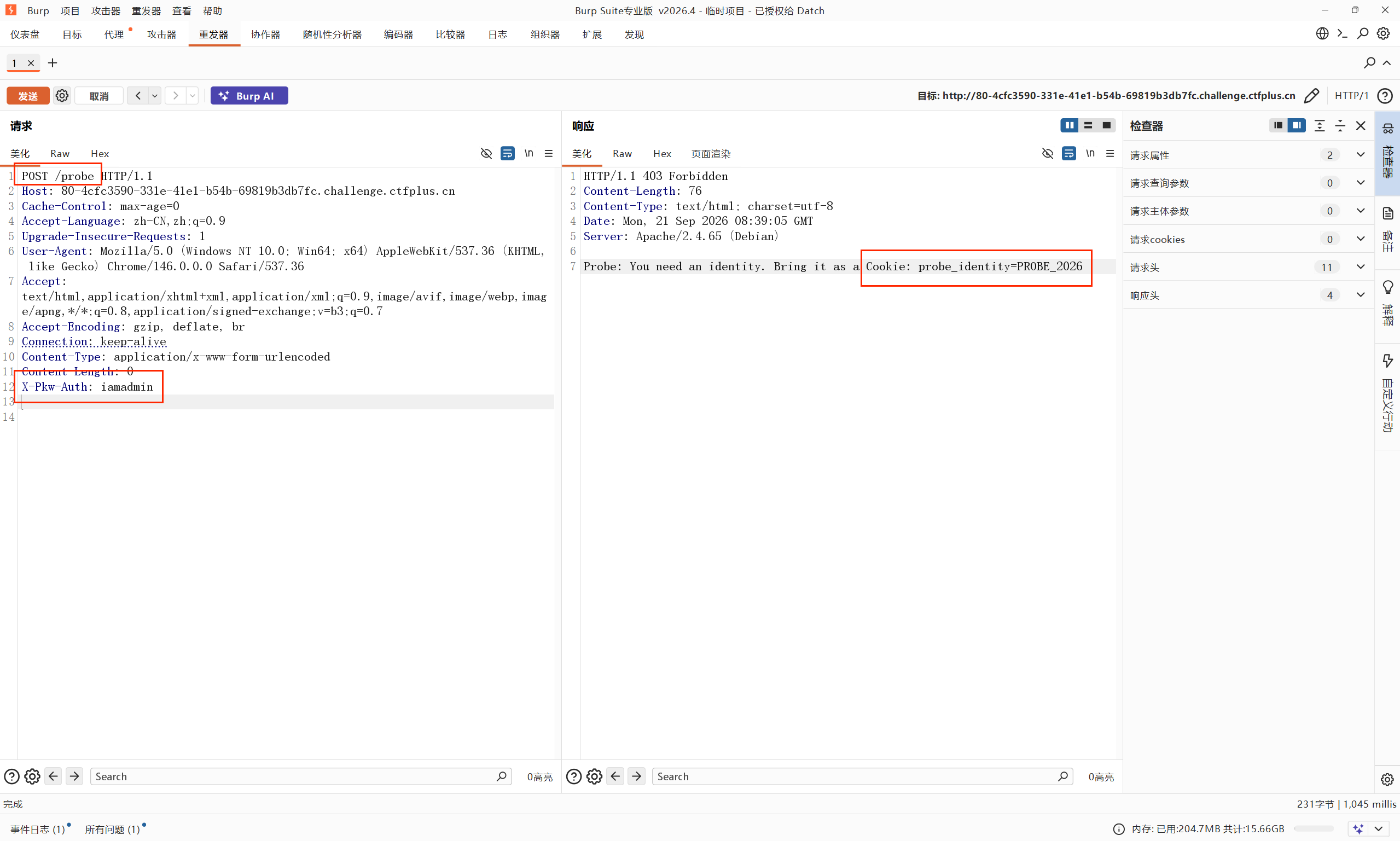Switch request view to Raw
1400x841 pixels.
click(60, 154)
